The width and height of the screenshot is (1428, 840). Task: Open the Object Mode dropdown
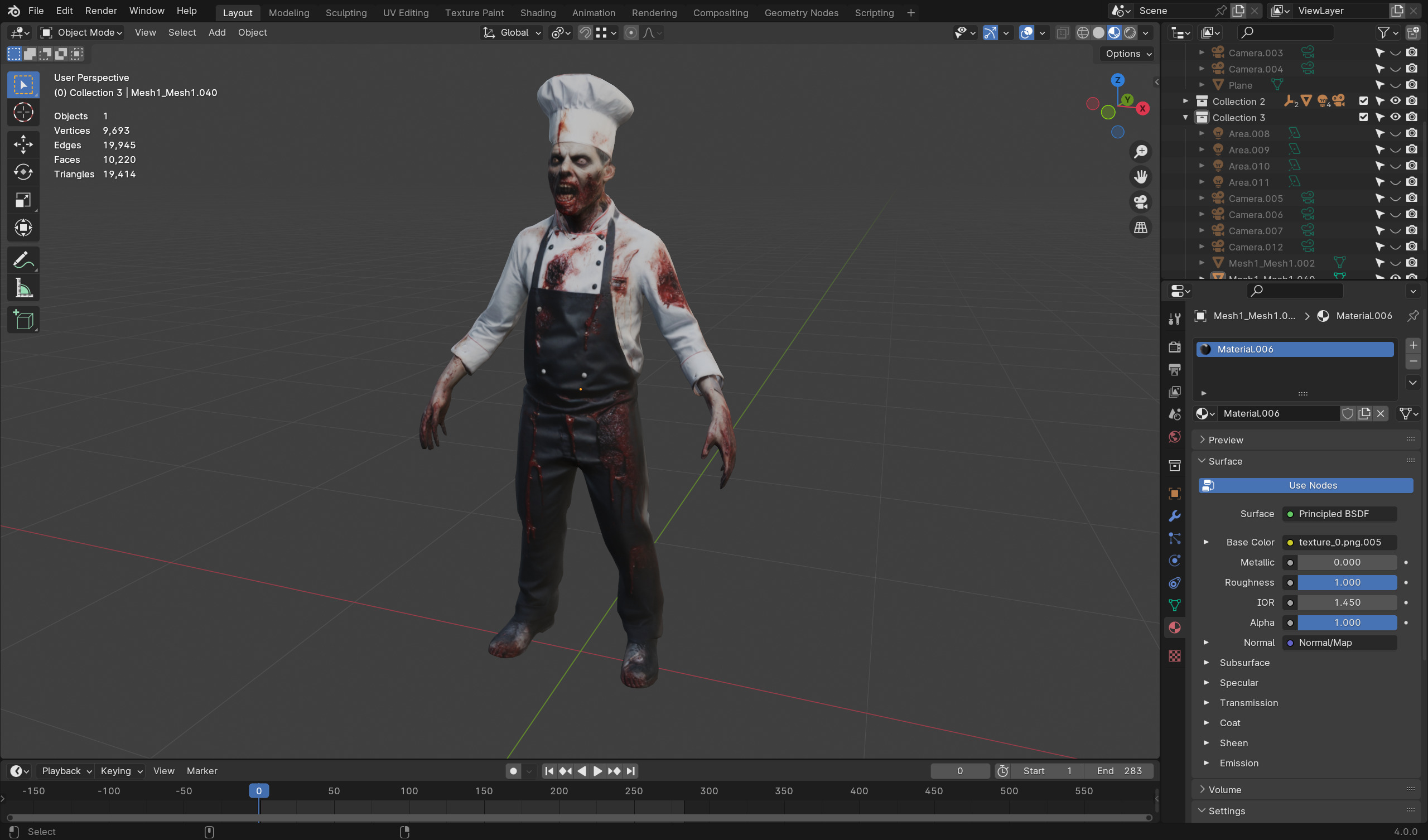coord(81,33)
